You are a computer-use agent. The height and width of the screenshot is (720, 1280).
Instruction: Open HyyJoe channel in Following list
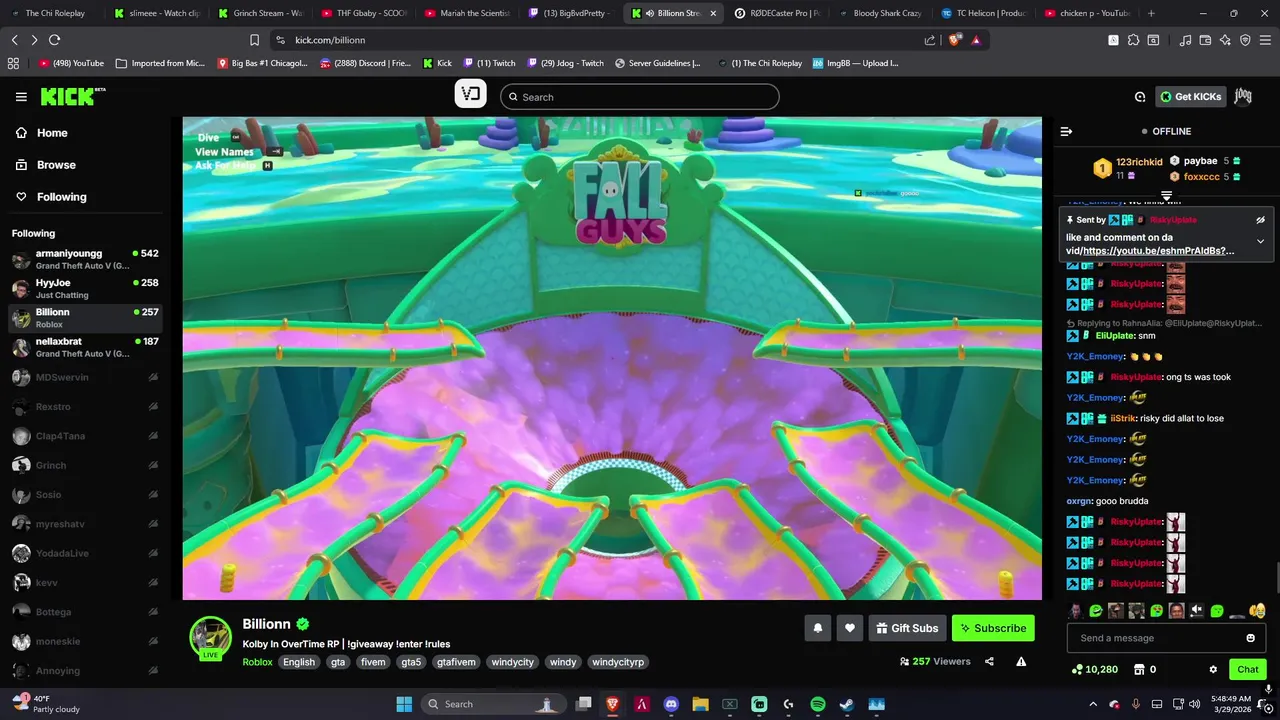point(85,288)
